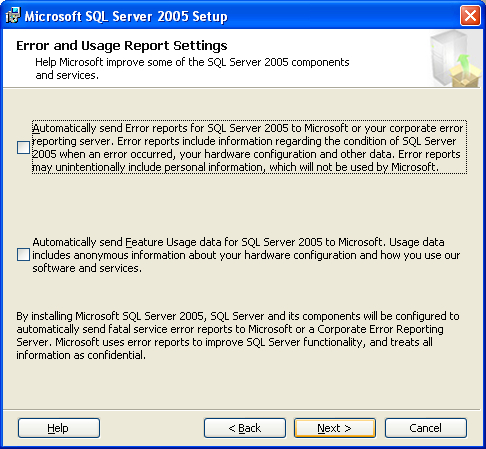Image resolution: width=486 pixels, height=449 pixels.
Task: Select the Error reports description label
Action: [x=249, y=147]
